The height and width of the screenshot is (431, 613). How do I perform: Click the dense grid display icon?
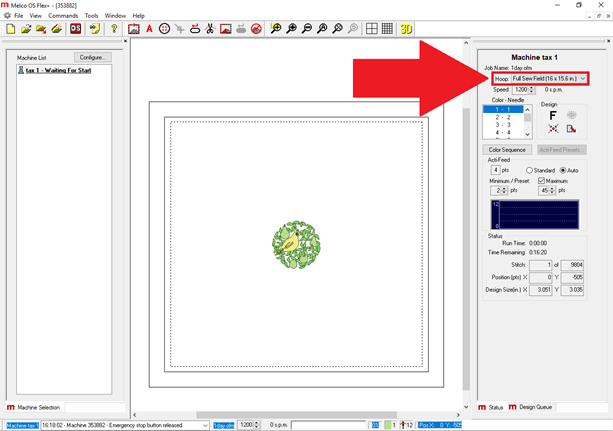pyautogui.click(x=387, y=29)
